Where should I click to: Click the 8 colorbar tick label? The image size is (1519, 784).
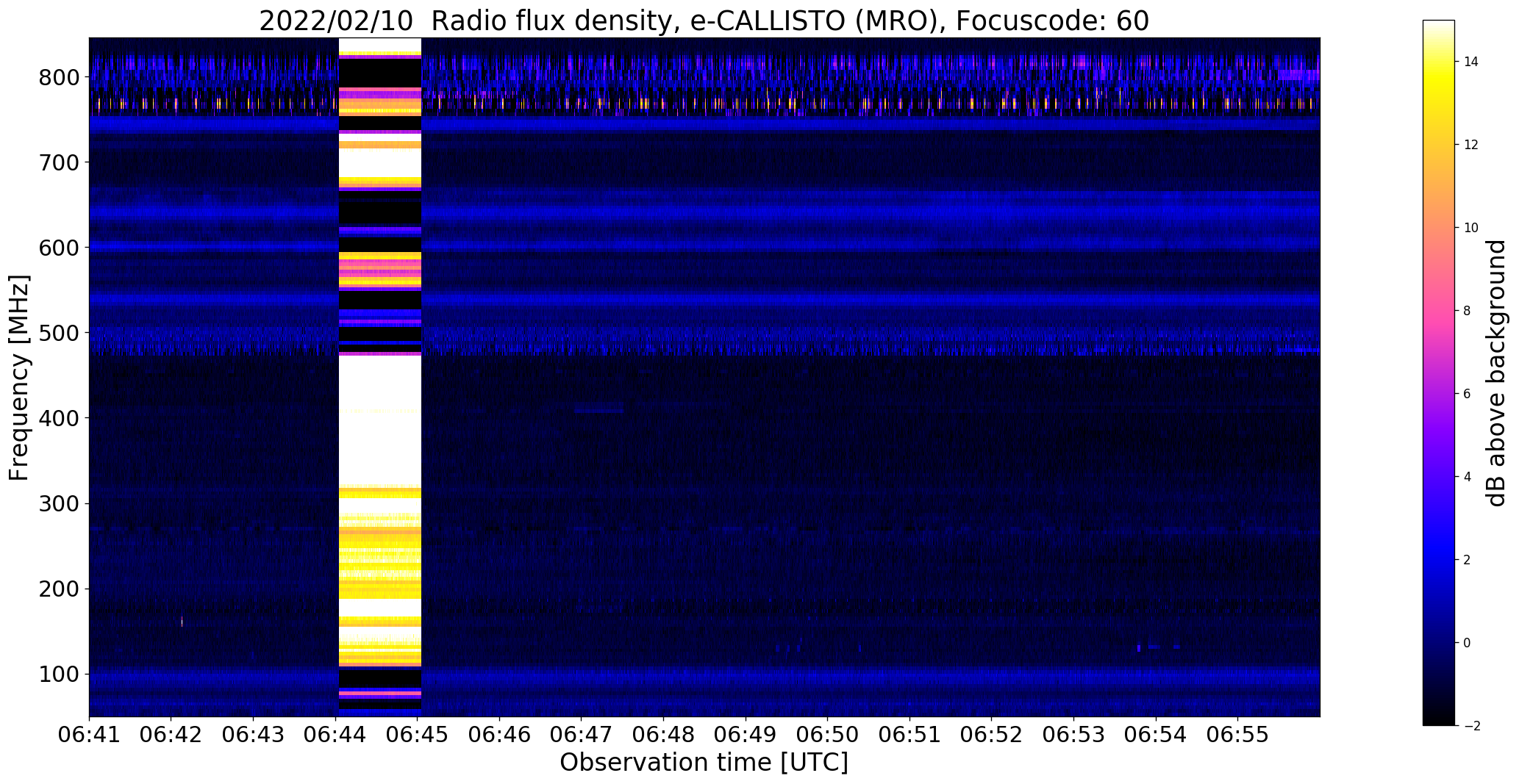tap(1467, 311)
